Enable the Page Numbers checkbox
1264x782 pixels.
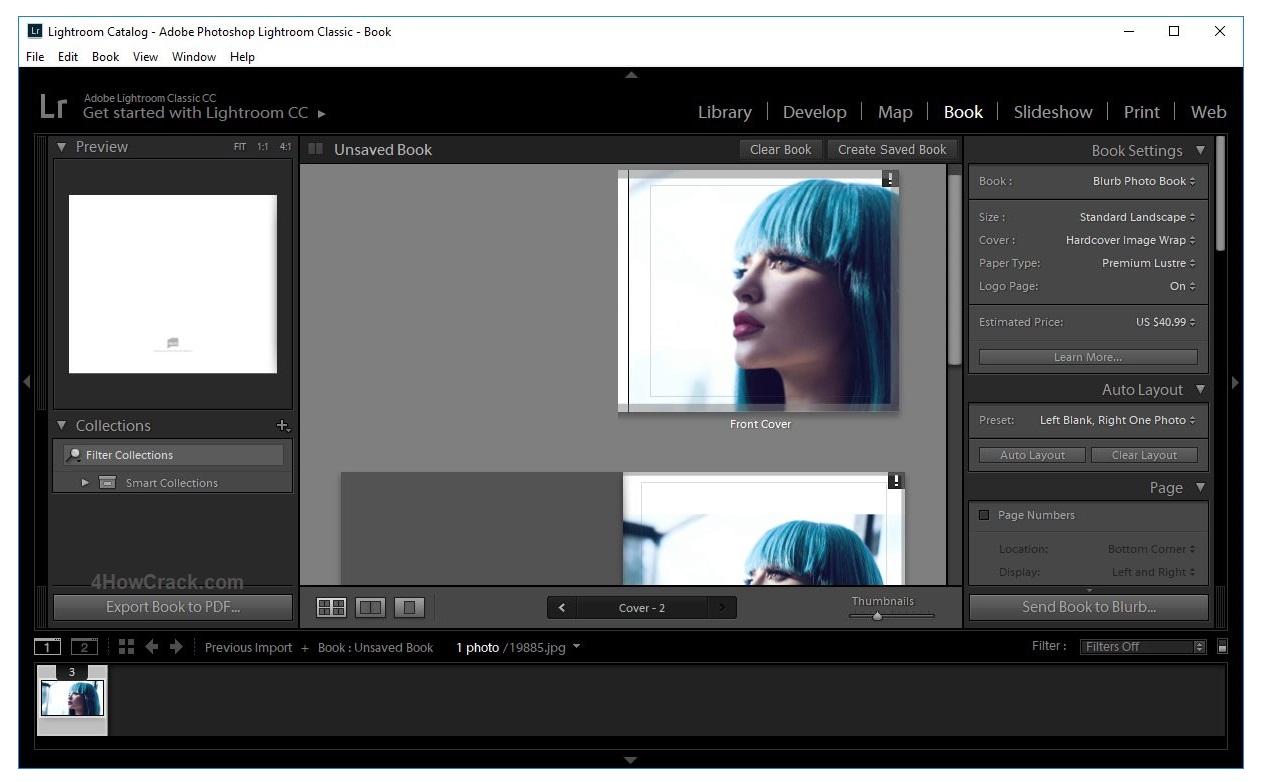(x=984, y=515)
